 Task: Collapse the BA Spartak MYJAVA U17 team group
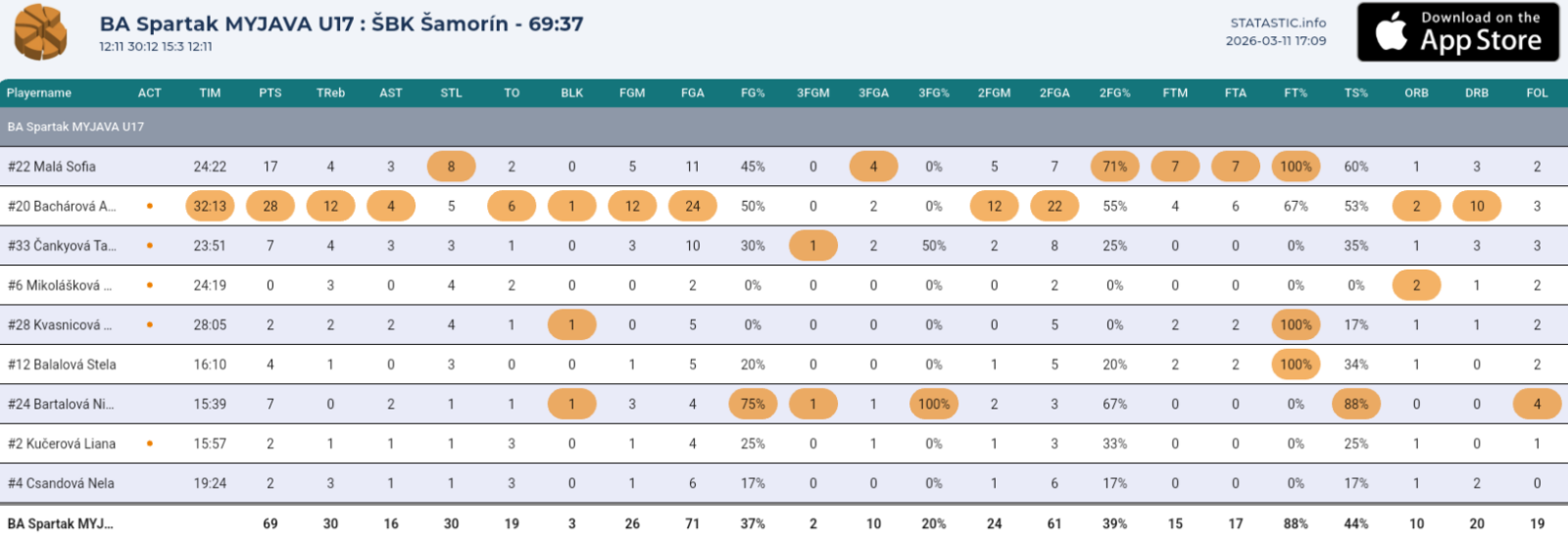pyautogui.click(x=75, y=126)
